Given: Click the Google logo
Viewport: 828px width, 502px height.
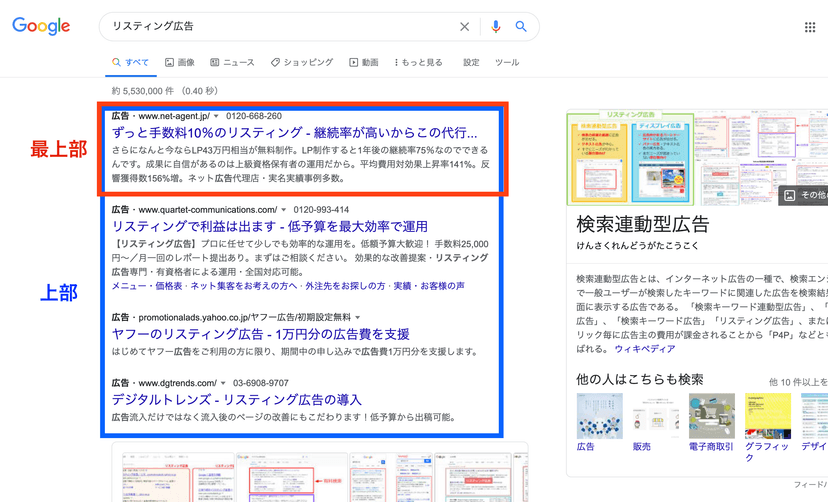Looking at the screenshot, I should tap(41, 26).
